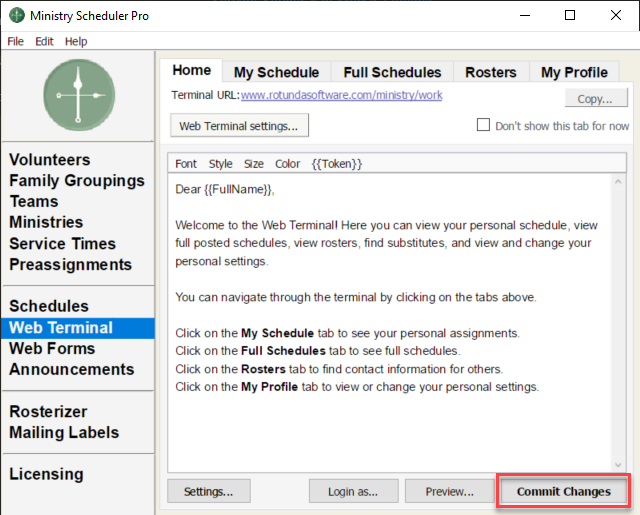
Task: Switch to the My Profile tab
Action: (574, 72)
